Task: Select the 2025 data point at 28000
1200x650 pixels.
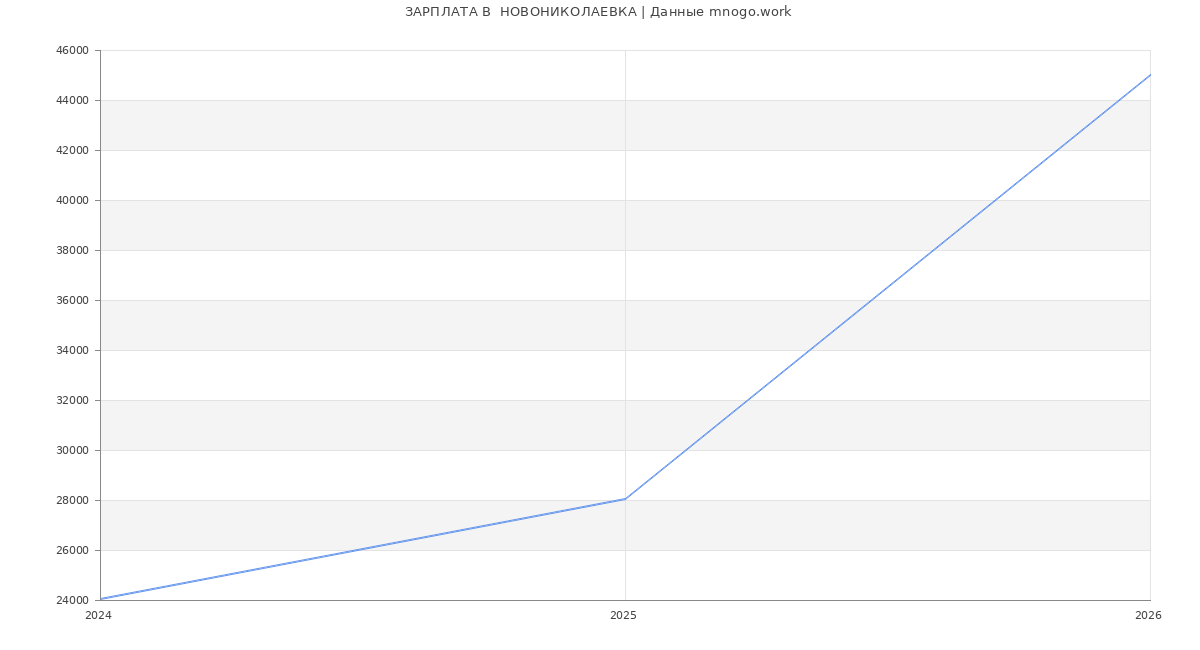Action: point(625,499)
